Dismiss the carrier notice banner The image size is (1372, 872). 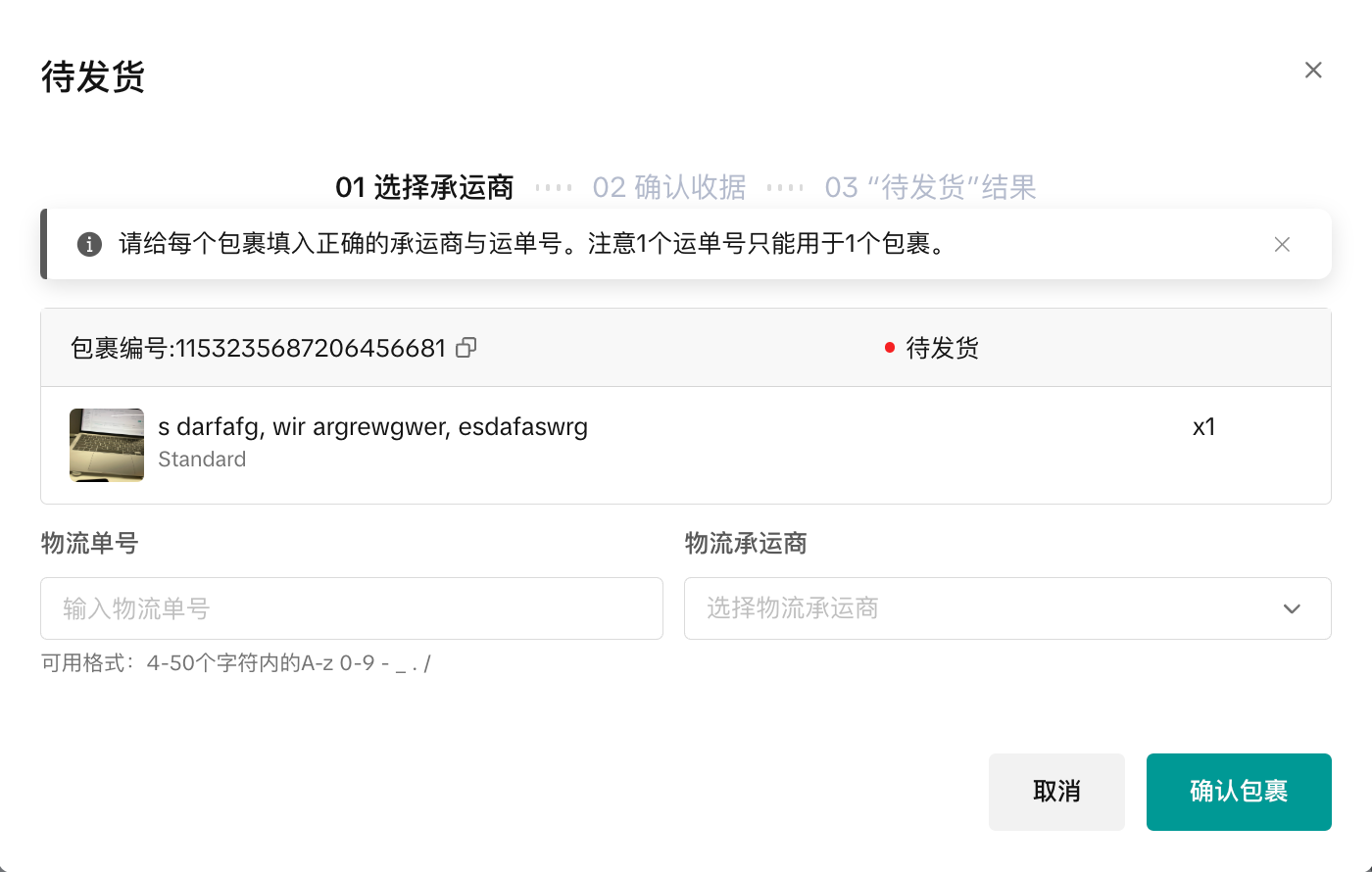pos(1282,245)
